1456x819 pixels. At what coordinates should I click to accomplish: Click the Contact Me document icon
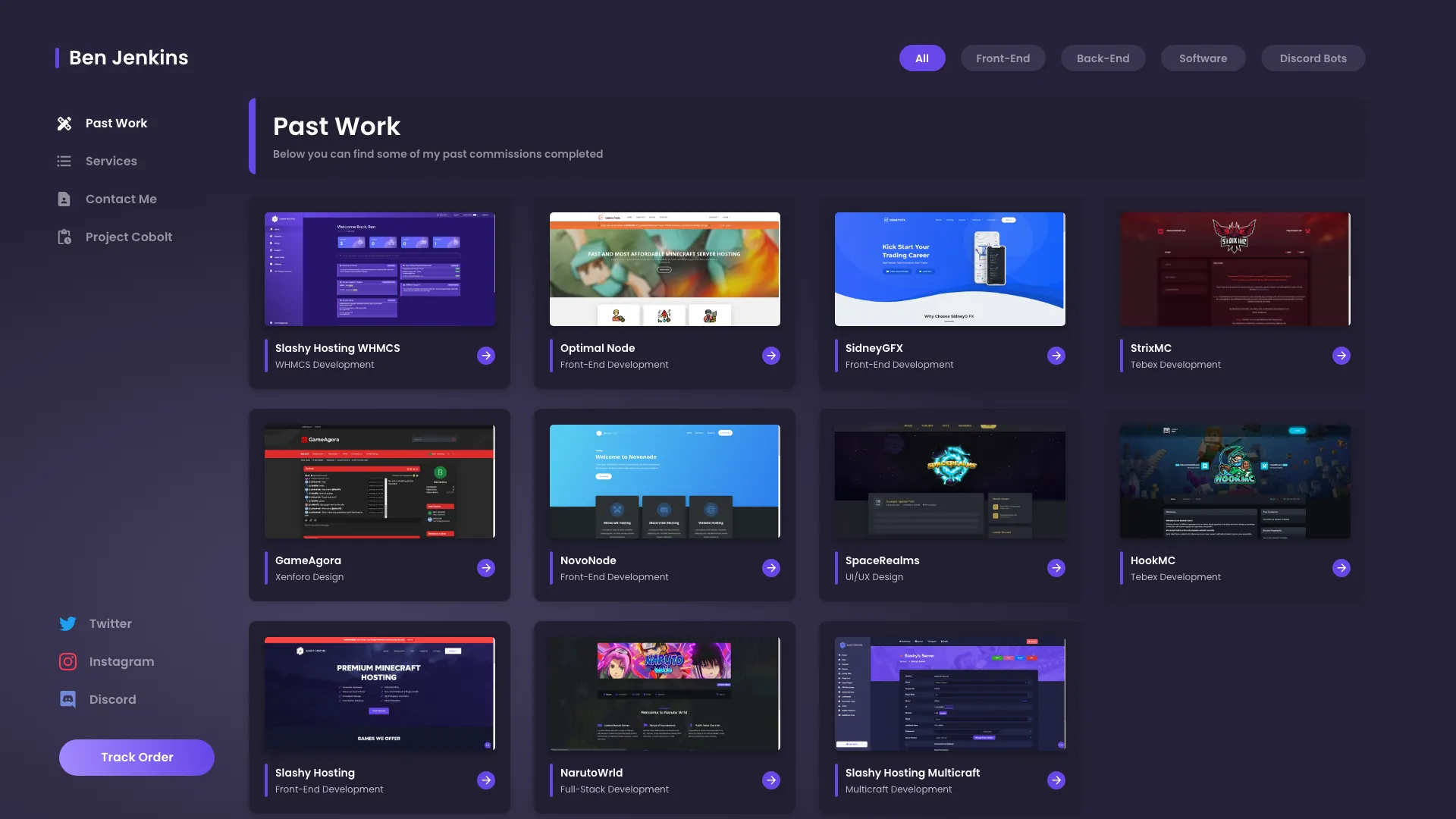[64, 199]
